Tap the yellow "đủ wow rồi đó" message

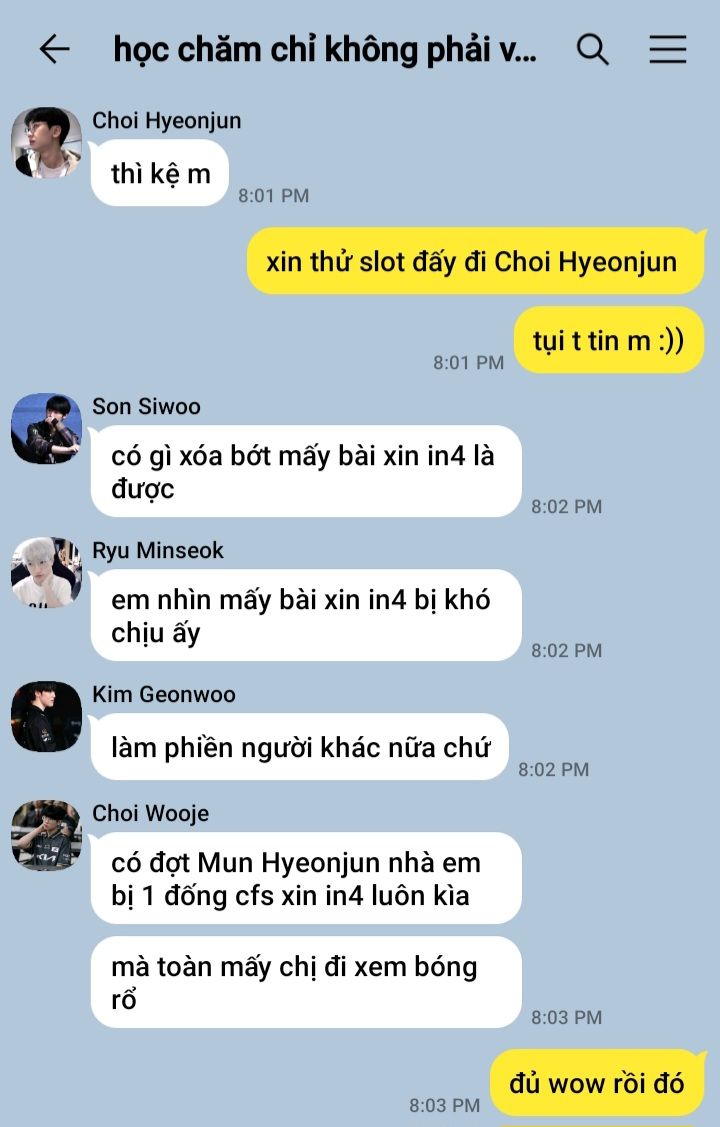pyautogui.click(x=597, y=1082)
